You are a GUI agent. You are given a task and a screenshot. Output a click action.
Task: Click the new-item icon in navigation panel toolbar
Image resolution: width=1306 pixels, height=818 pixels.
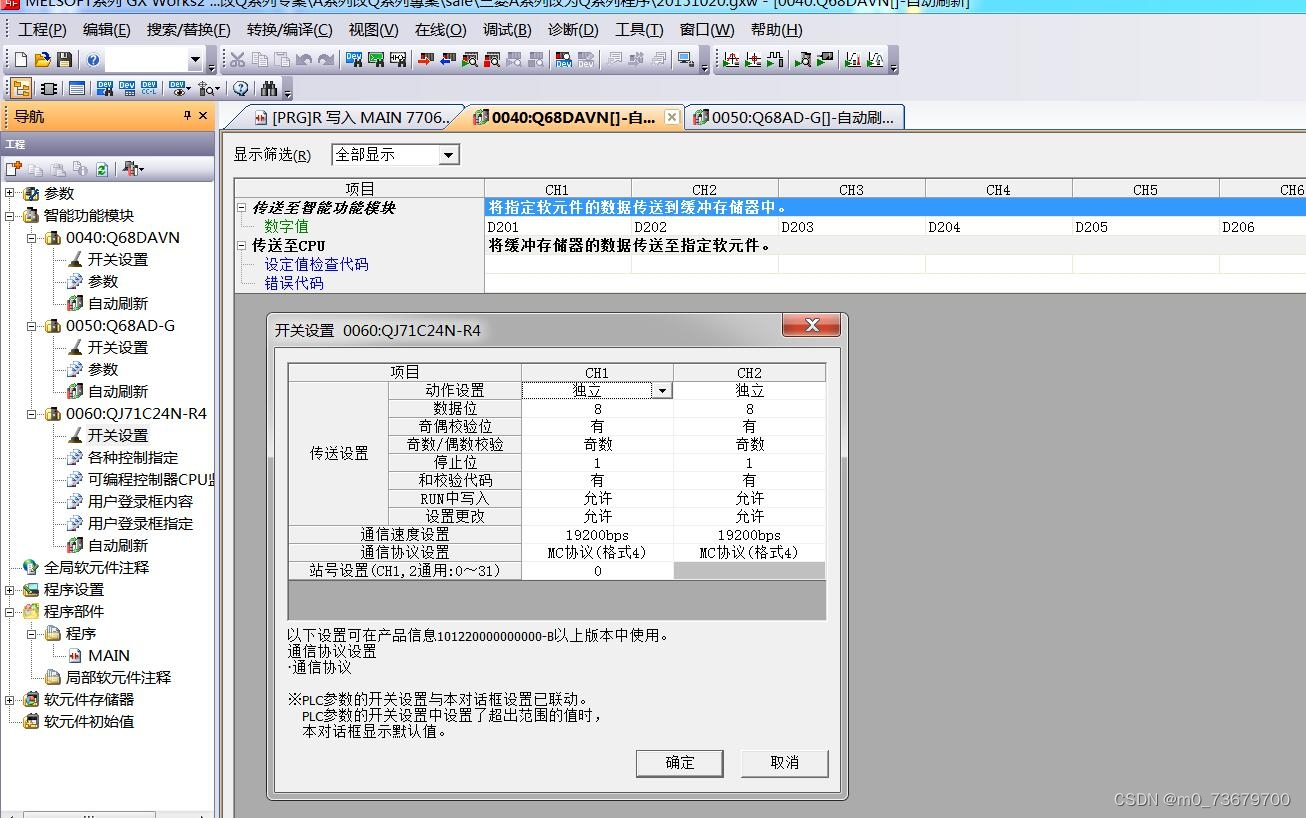point(13,169)
